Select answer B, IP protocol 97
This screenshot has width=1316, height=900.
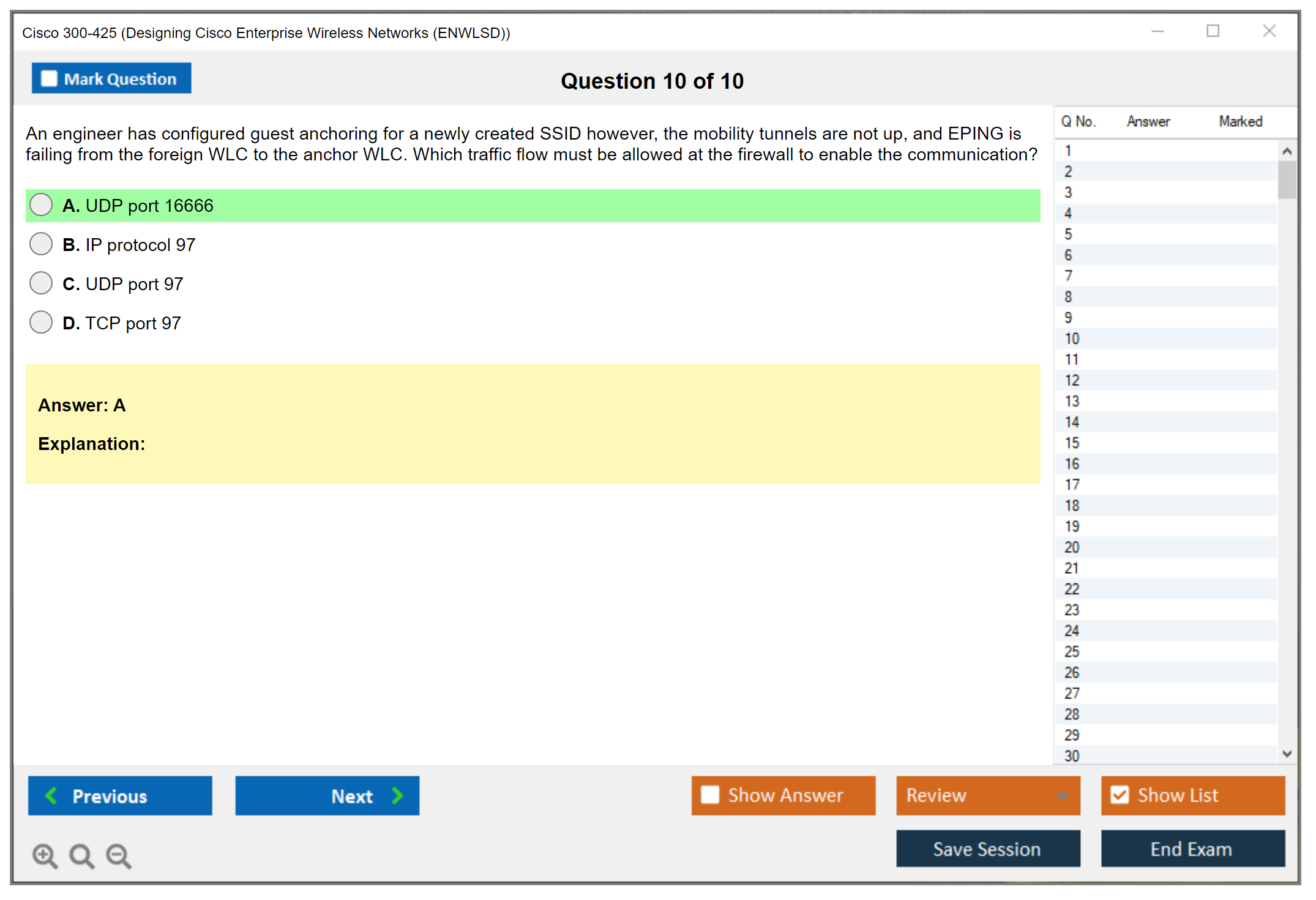point(41,244)
